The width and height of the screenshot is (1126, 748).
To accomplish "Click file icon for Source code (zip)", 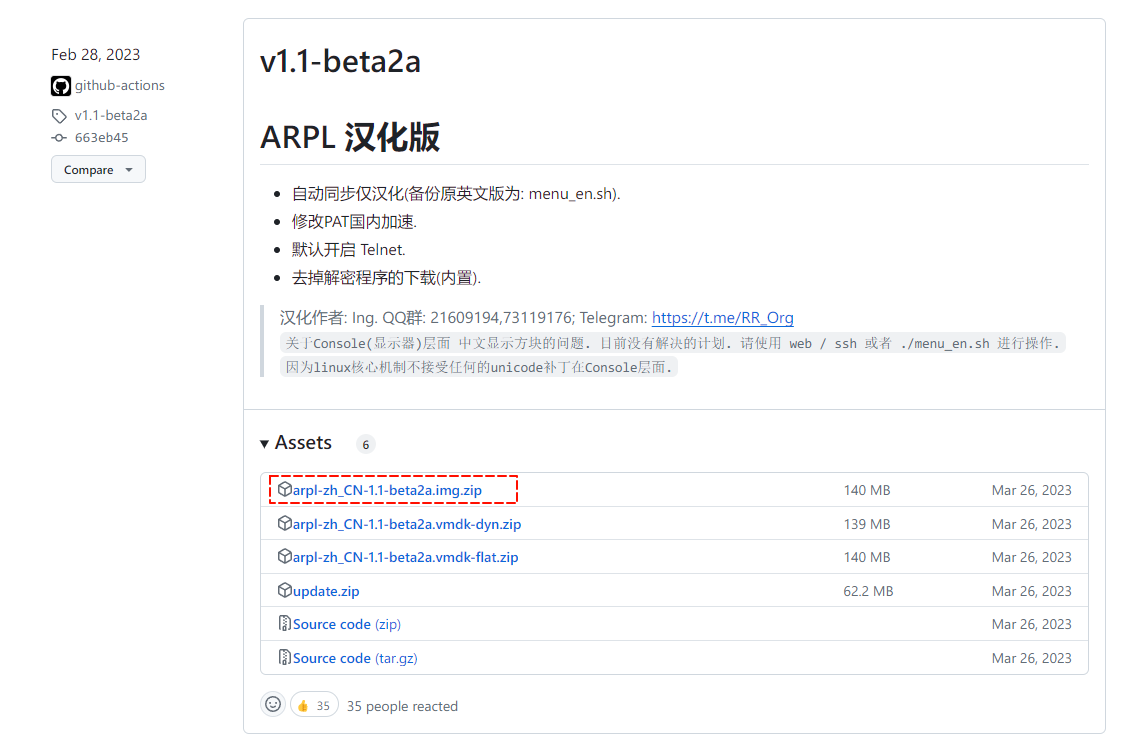I will click(285, 624).
